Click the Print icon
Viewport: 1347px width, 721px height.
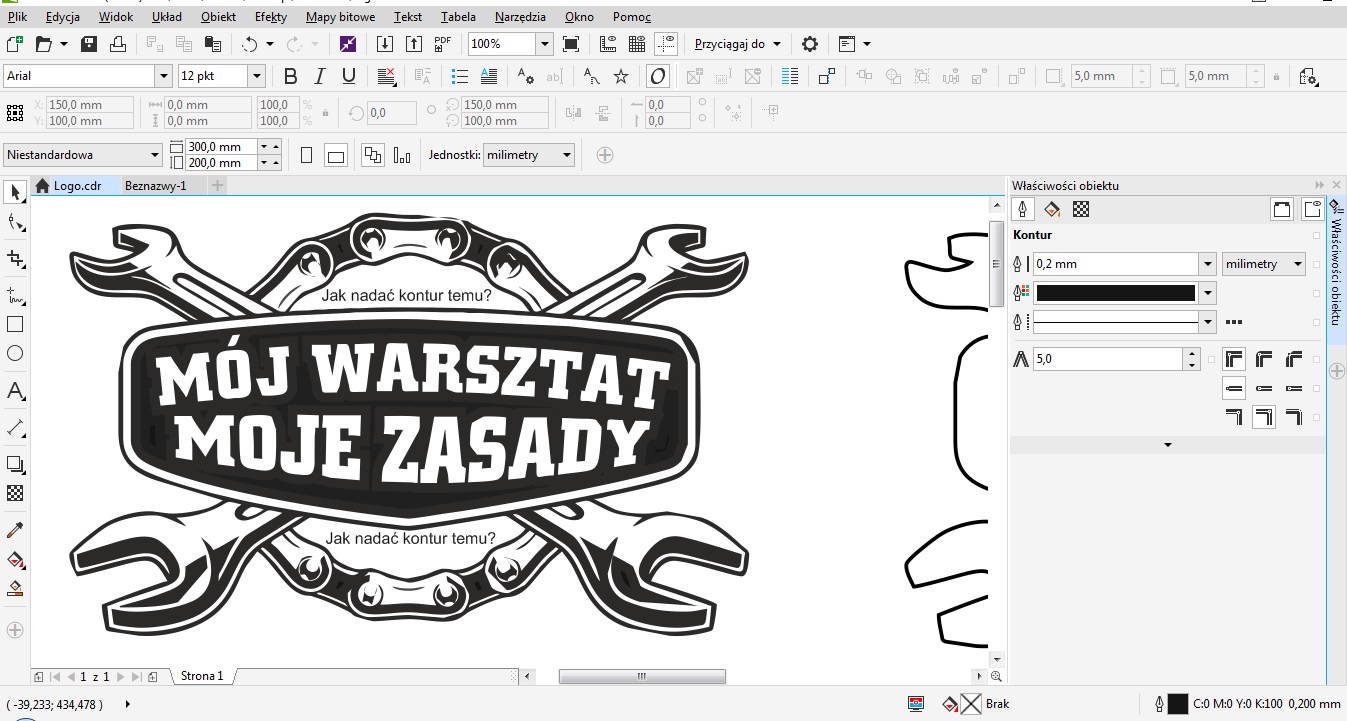118,44
